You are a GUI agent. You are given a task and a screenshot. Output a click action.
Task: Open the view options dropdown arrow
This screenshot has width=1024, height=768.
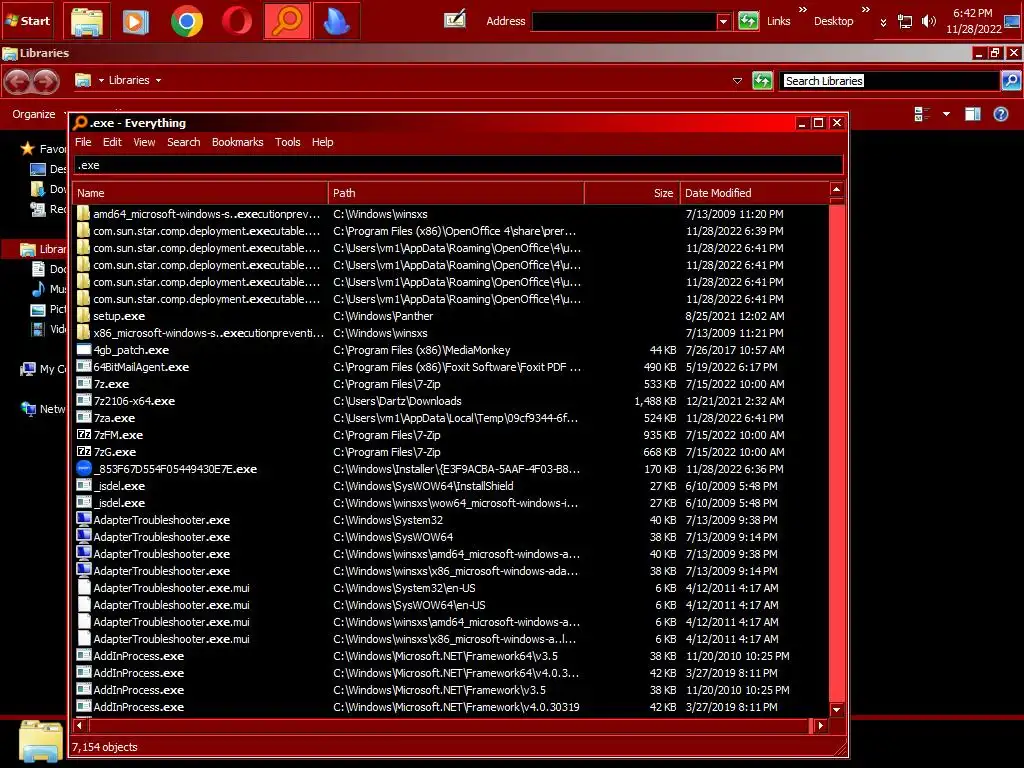946,114
